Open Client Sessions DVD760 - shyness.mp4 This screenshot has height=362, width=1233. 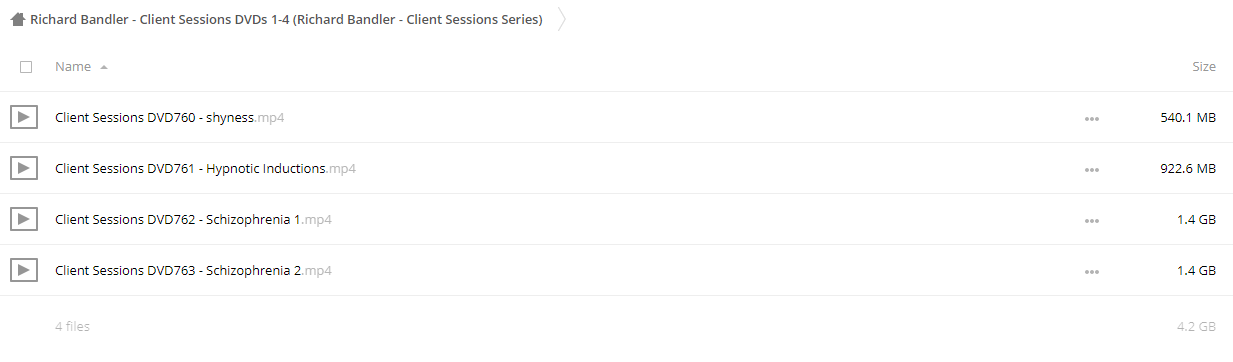tap(170, 117)
